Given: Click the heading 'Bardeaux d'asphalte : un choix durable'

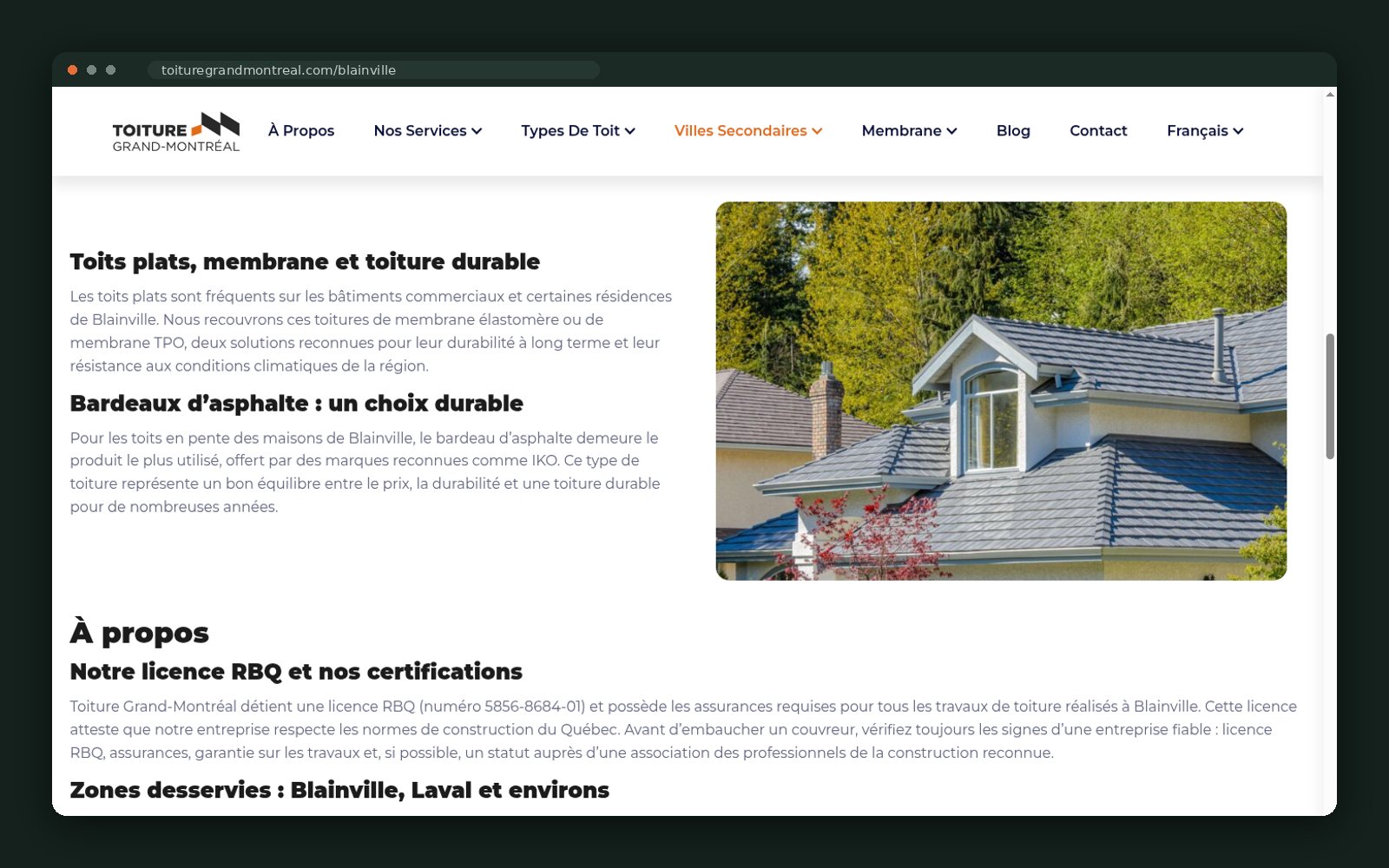Looking at the screenshot, I should pos(296,403).
